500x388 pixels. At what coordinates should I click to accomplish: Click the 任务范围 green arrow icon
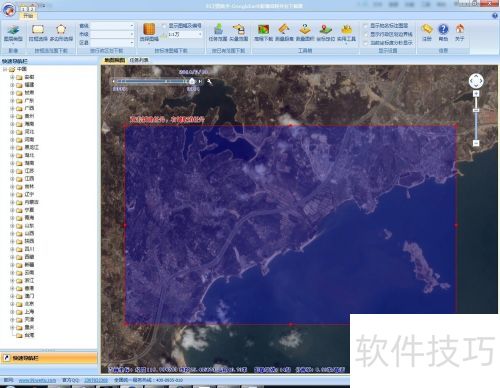tap(218, 29)
